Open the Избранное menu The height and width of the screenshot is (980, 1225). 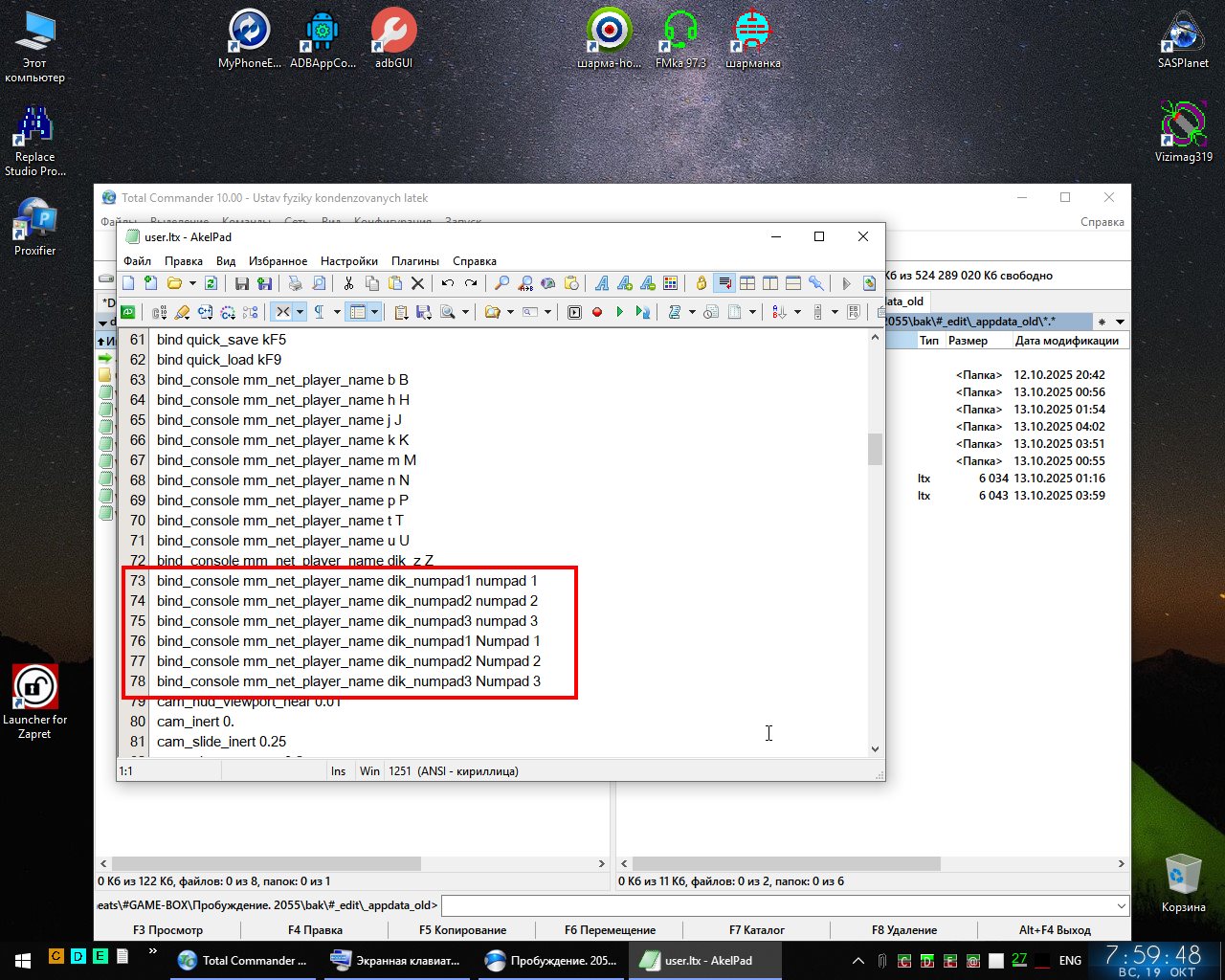pyautogui.click(x=278, y=261)
